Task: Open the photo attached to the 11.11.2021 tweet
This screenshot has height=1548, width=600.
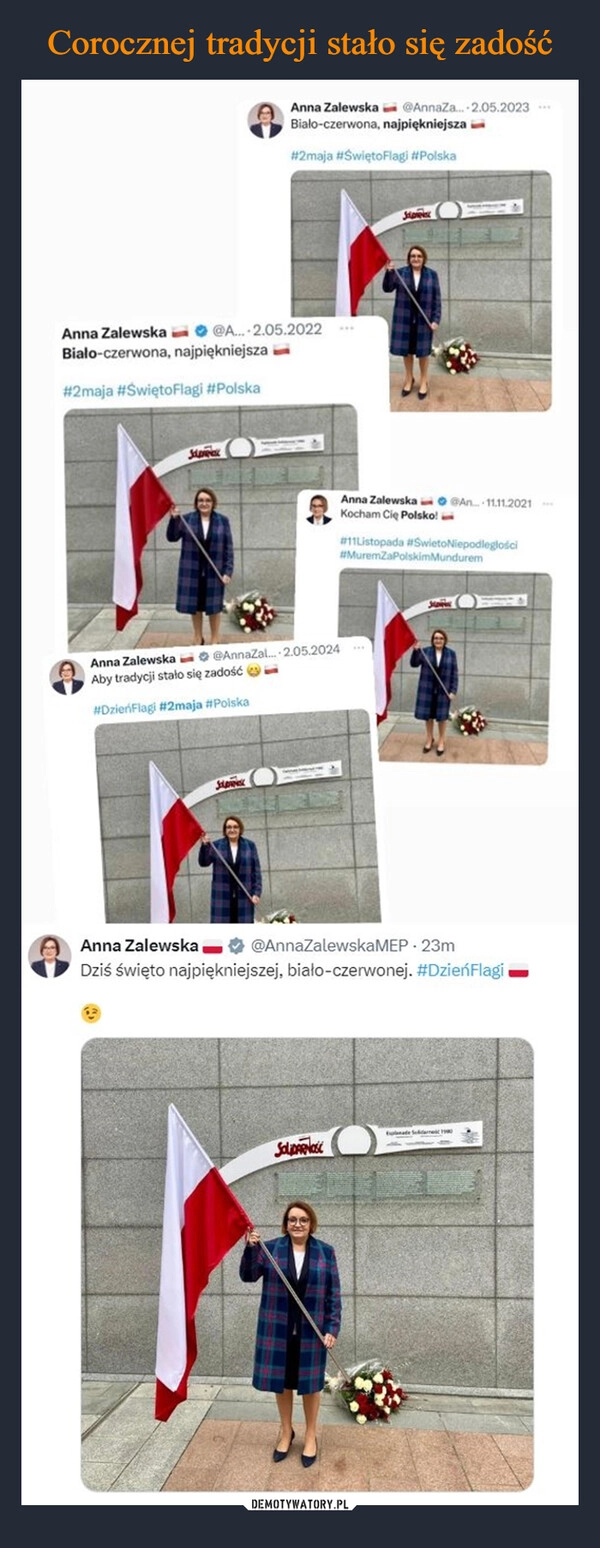Action: (443, 666)
